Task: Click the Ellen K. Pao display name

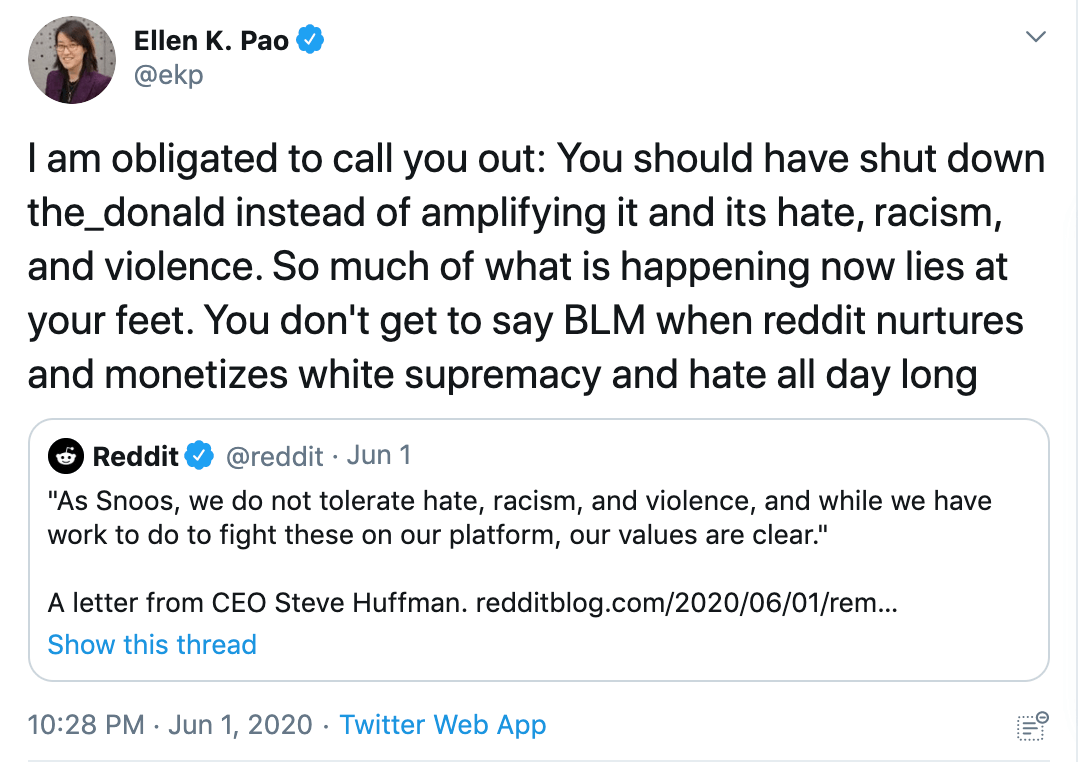Action: pos(211,41)
